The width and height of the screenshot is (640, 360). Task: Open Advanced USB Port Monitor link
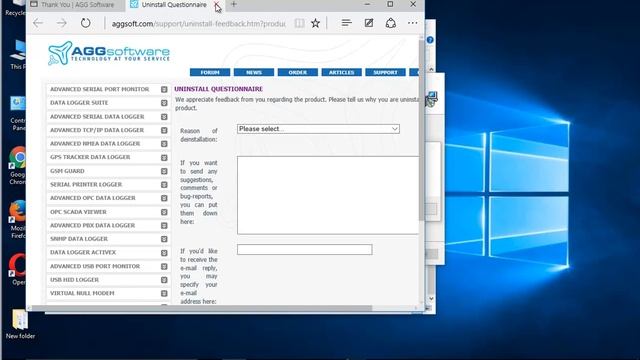[95, 266]
